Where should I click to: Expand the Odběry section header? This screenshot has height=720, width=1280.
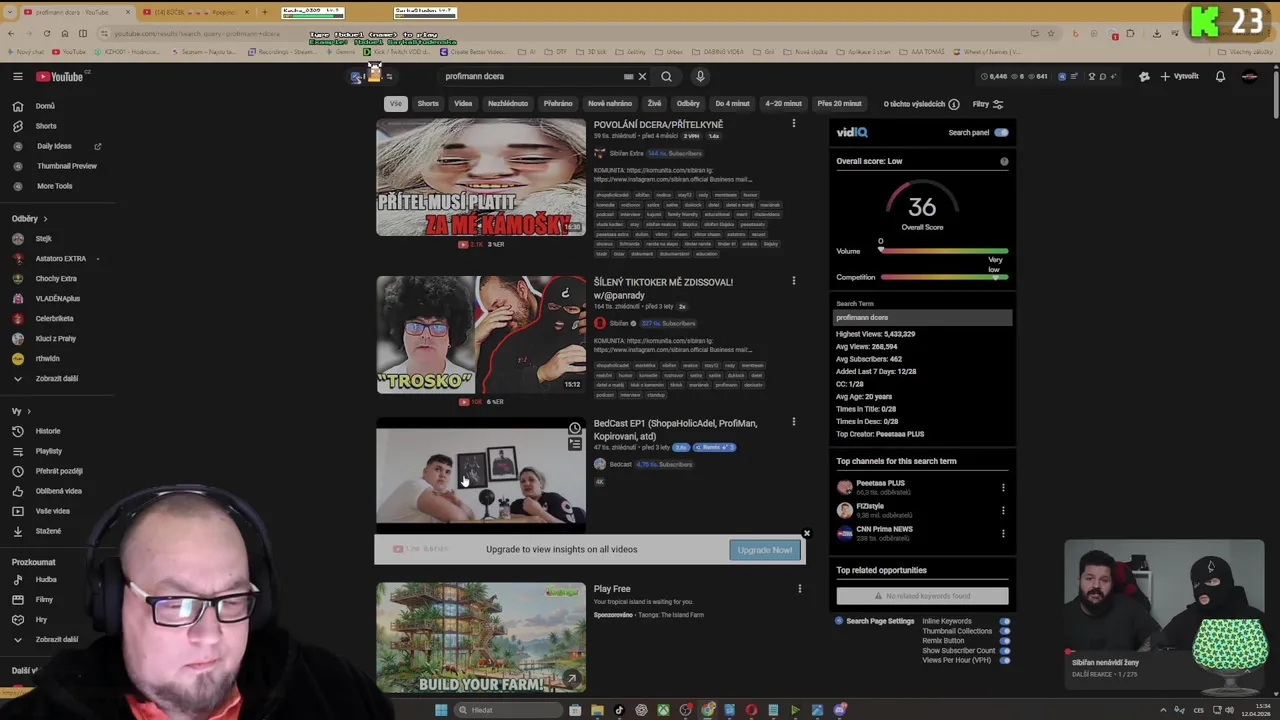pos(29,219)
